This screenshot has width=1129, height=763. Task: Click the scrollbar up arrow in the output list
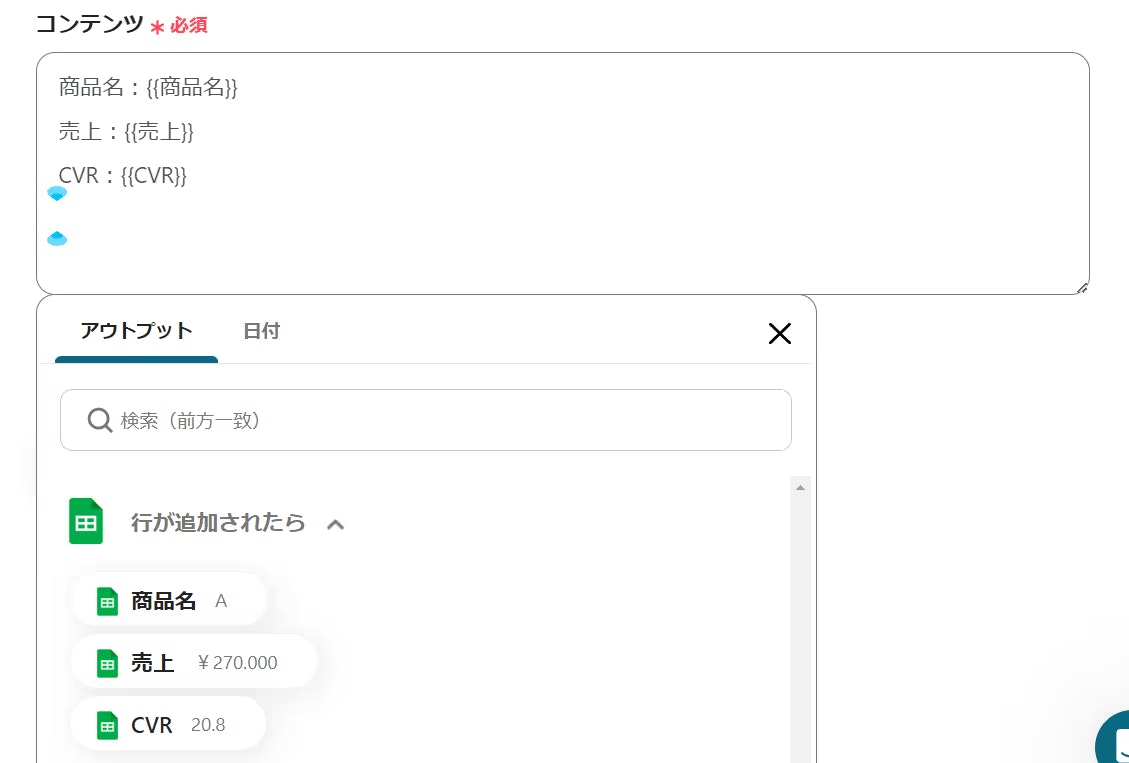pos(800,487)
